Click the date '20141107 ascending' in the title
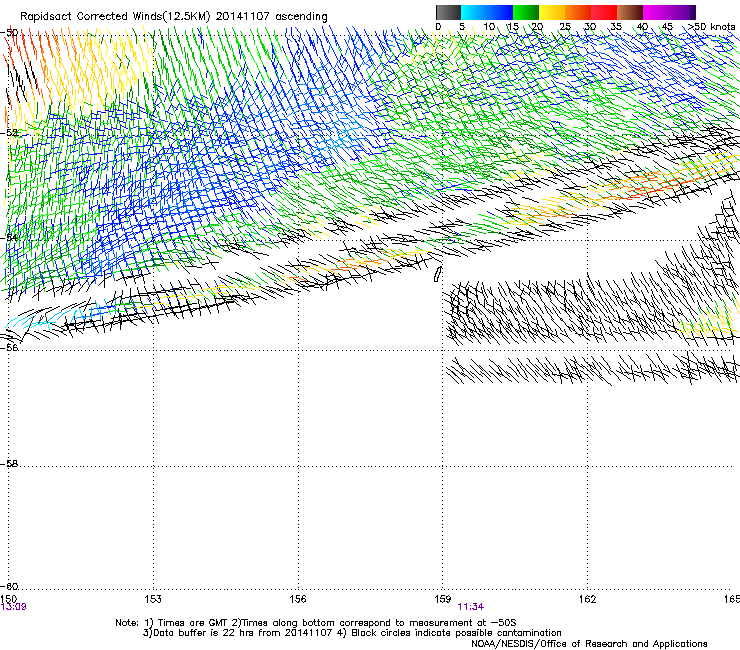 click(271, 17)
